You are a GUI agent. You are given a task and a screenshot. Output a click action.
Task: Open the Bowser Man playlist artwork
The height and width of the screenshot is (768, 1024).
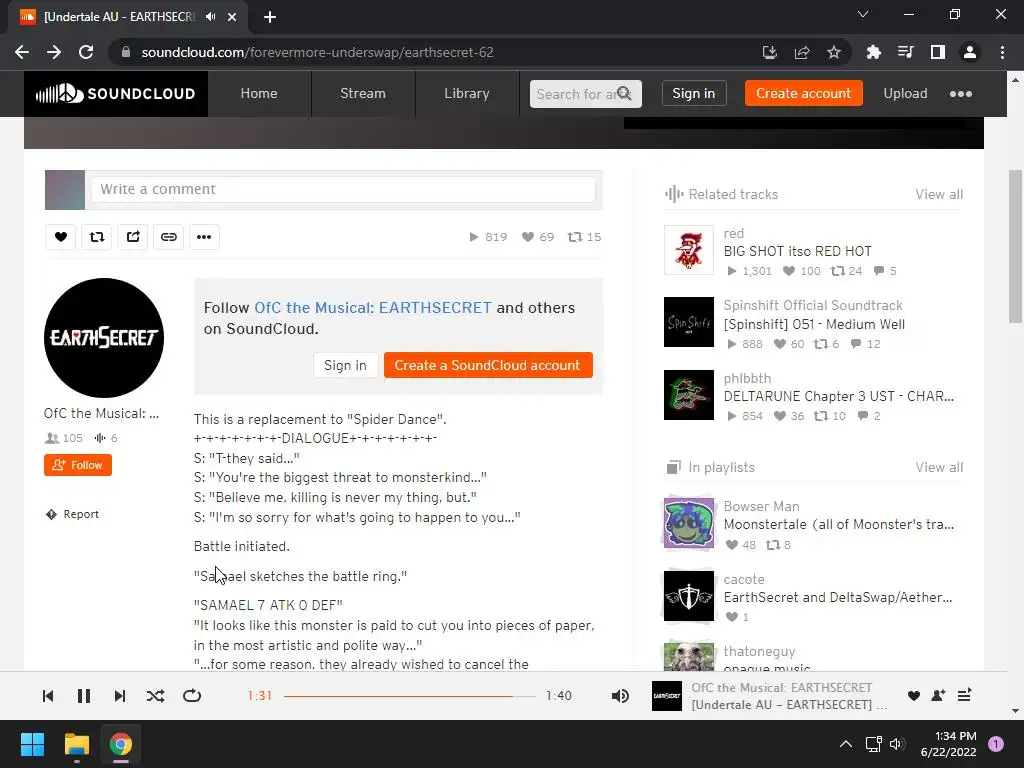point(689,523)
